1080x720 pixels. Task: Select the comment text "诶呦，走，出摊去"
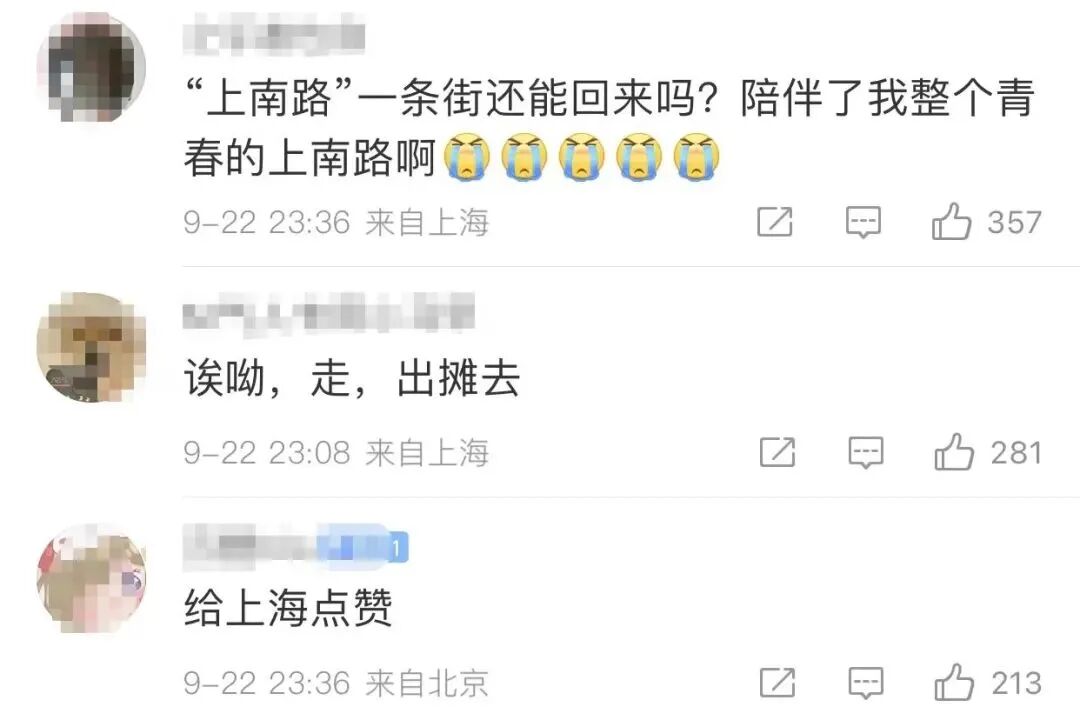pos(351,378)
